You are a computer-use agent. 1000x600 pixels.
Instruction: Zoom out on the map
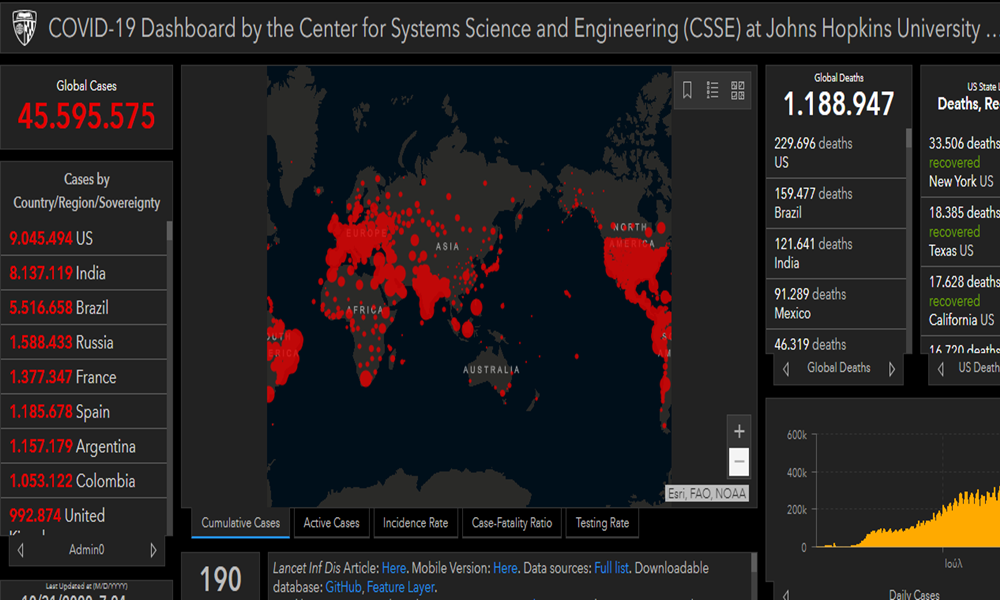tap(739, 462)
